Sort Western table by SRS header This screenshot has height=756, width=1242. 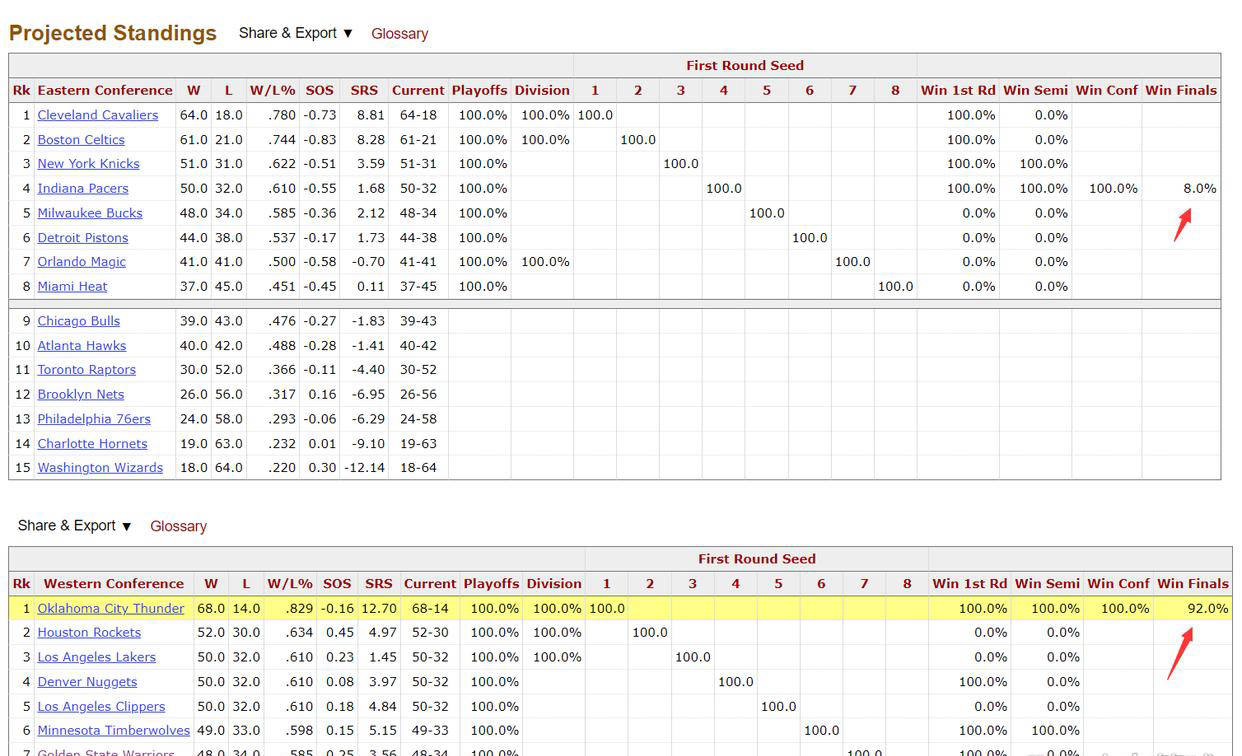(379, 584)
